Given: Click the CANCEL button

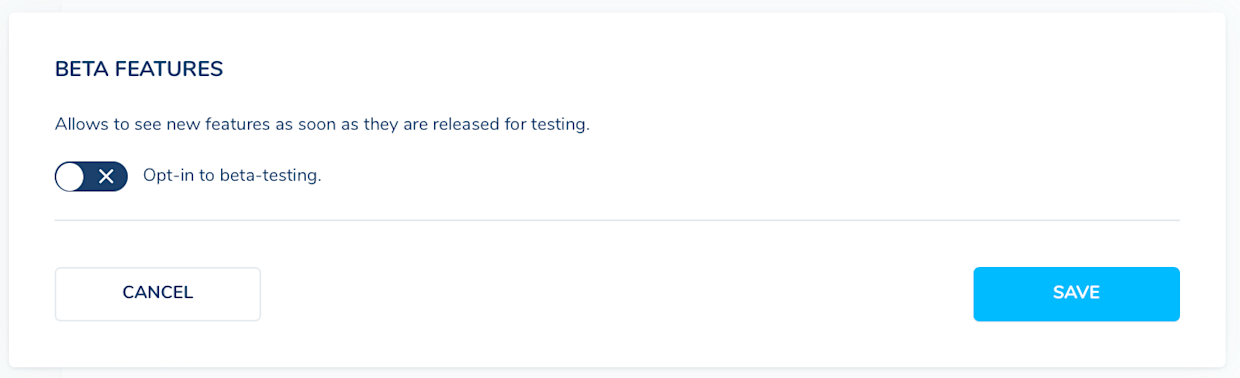Looking at the screenshot, I should [158, 294].
